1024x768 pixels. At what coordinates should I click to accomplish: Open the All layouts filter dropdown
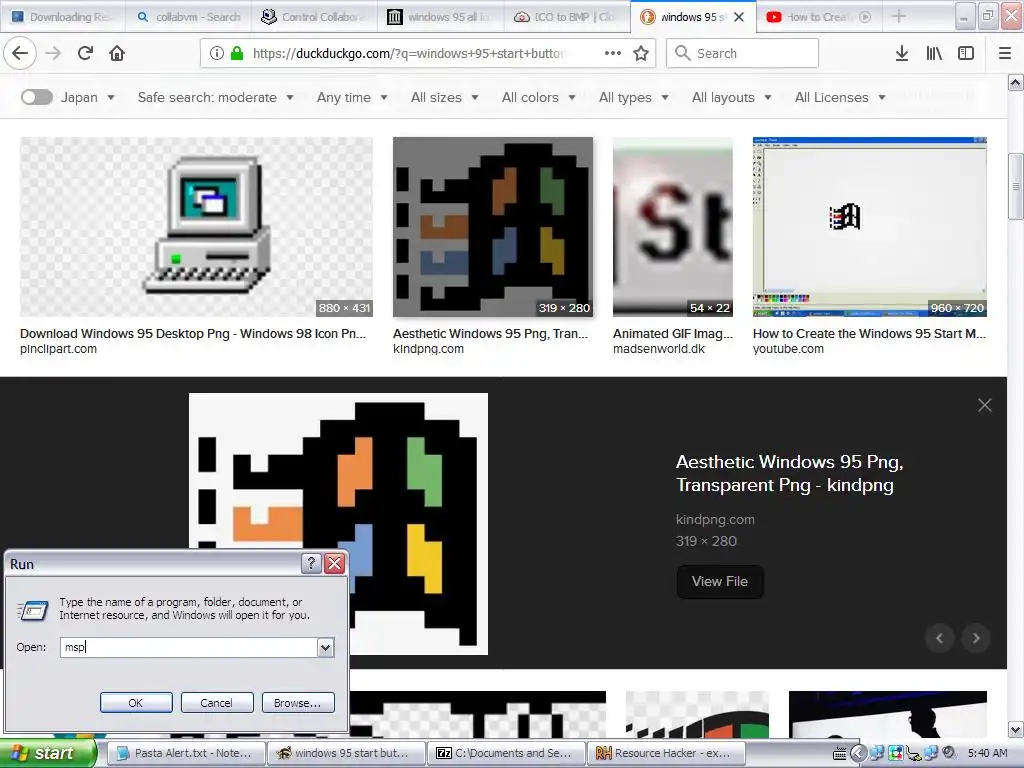tap(731, 97)
